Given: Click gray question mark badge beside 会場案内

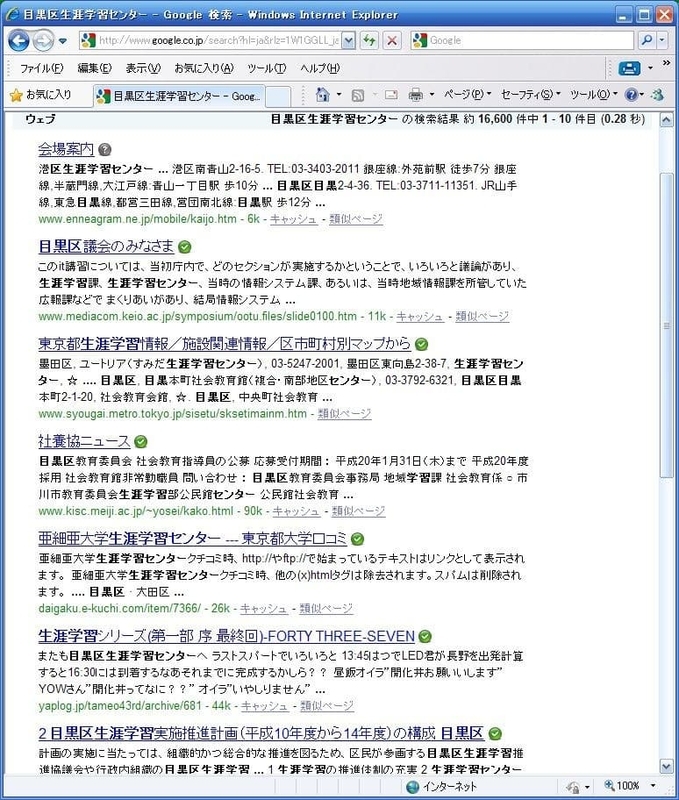Looking at the screenshot, I should click(x=105, y=149).
